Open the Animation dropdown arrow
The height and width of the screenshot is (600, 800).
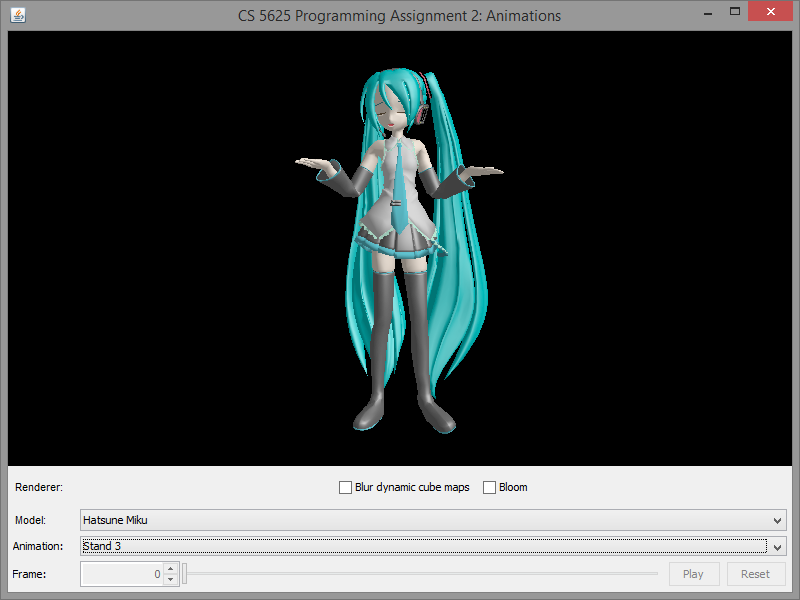tap(778, 547)
